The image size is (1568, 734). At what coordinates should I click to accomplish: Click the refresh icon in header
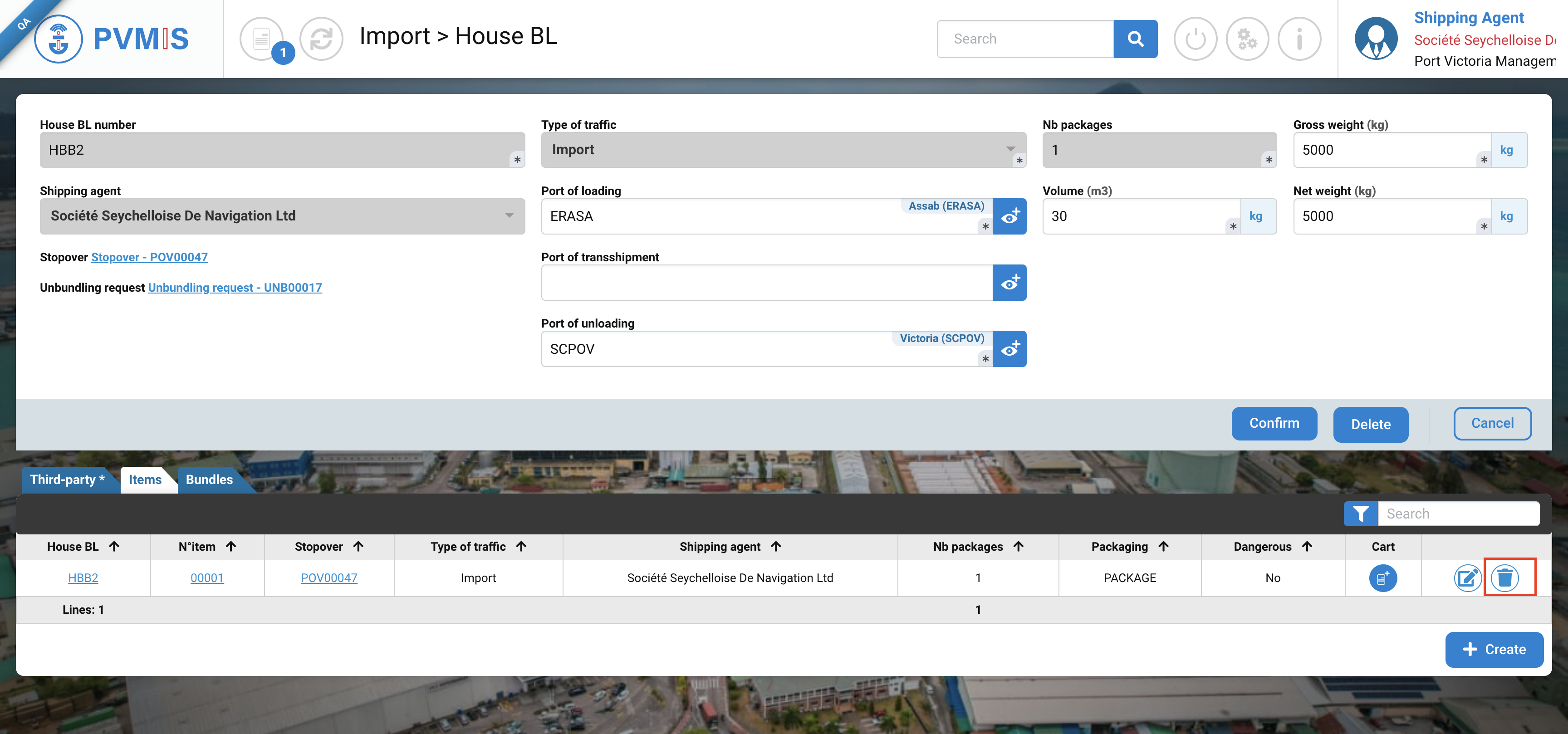coord(321,39)
